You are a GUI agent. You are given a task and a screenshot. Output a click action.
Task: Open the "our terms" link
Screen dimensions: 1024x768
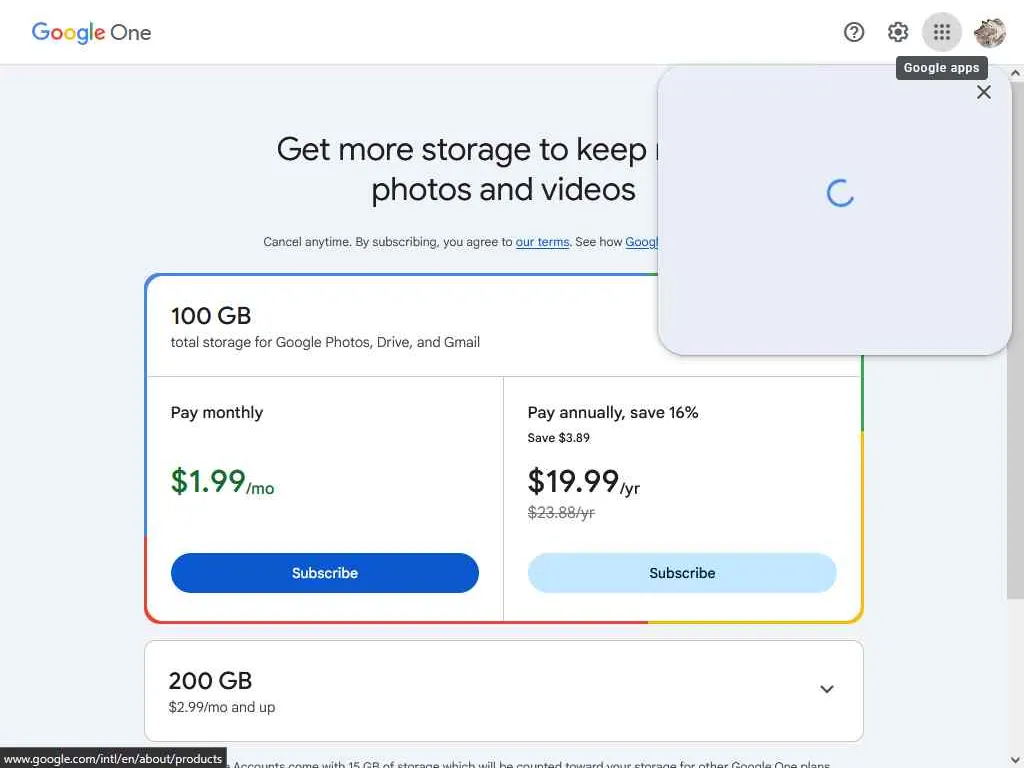click(542, 242)
